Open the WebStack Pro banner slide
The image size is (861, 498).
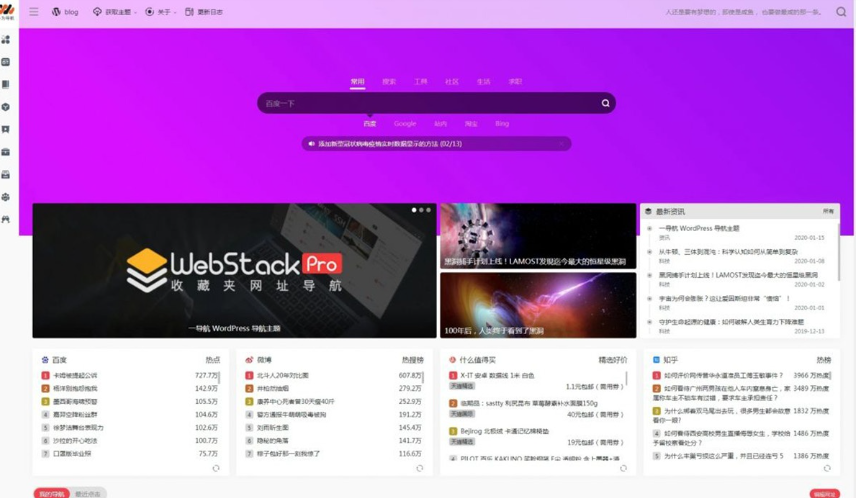point(234,270)
